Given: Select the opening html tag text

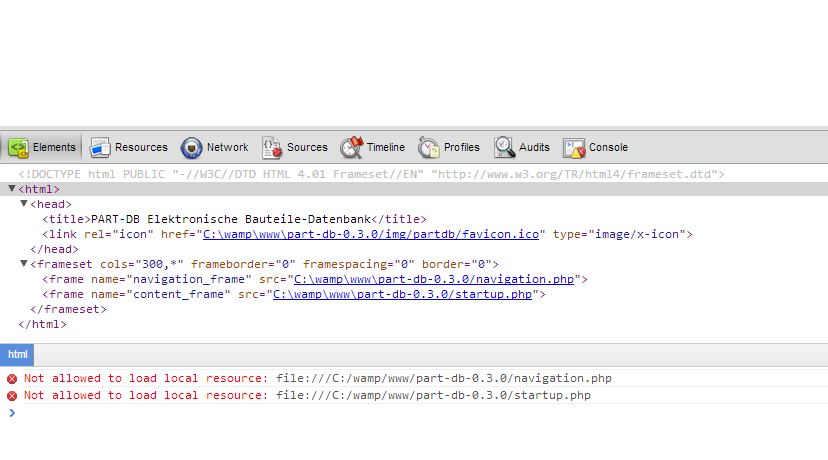Looking at the screenshot, I should (39, 189).
